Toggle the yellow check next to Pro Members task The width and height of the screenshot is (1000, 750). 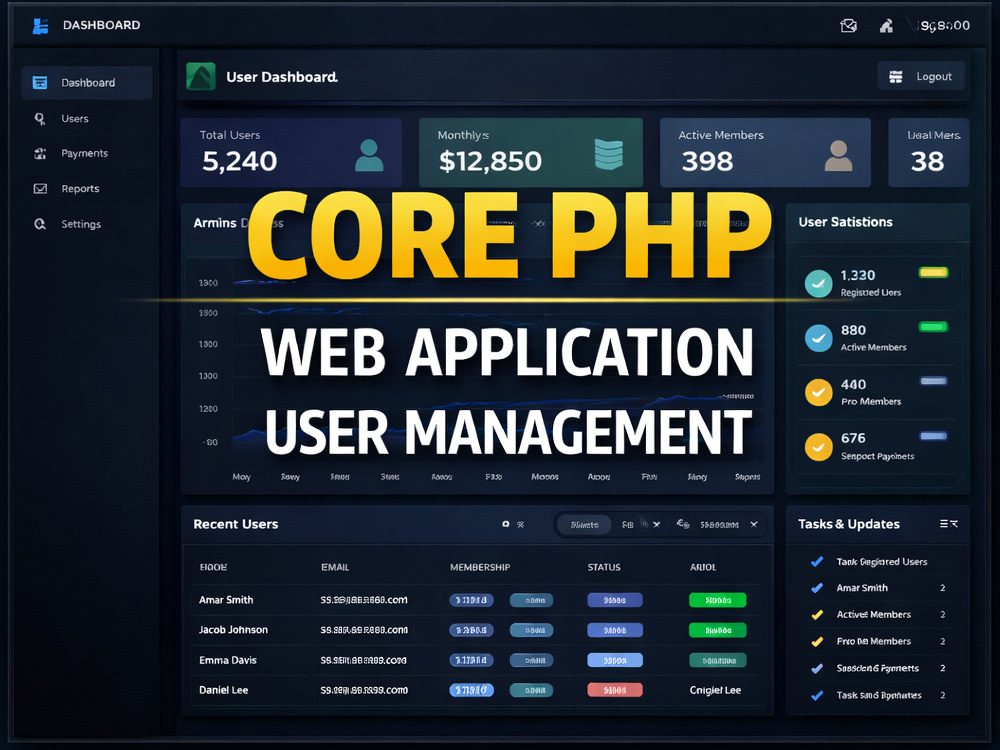point(817,642)
